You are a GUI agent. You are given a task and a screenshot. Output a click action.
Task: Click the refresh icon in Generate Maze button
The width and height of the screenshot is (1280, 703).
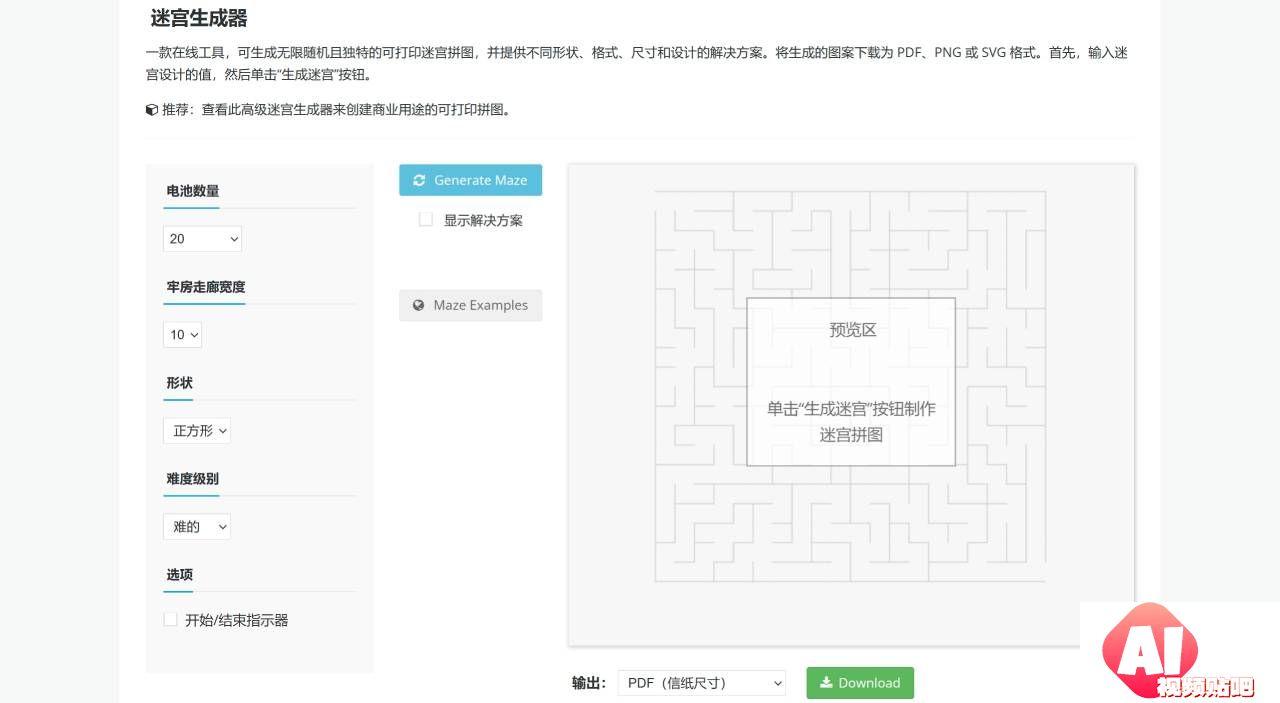click(x=419, y=180)
